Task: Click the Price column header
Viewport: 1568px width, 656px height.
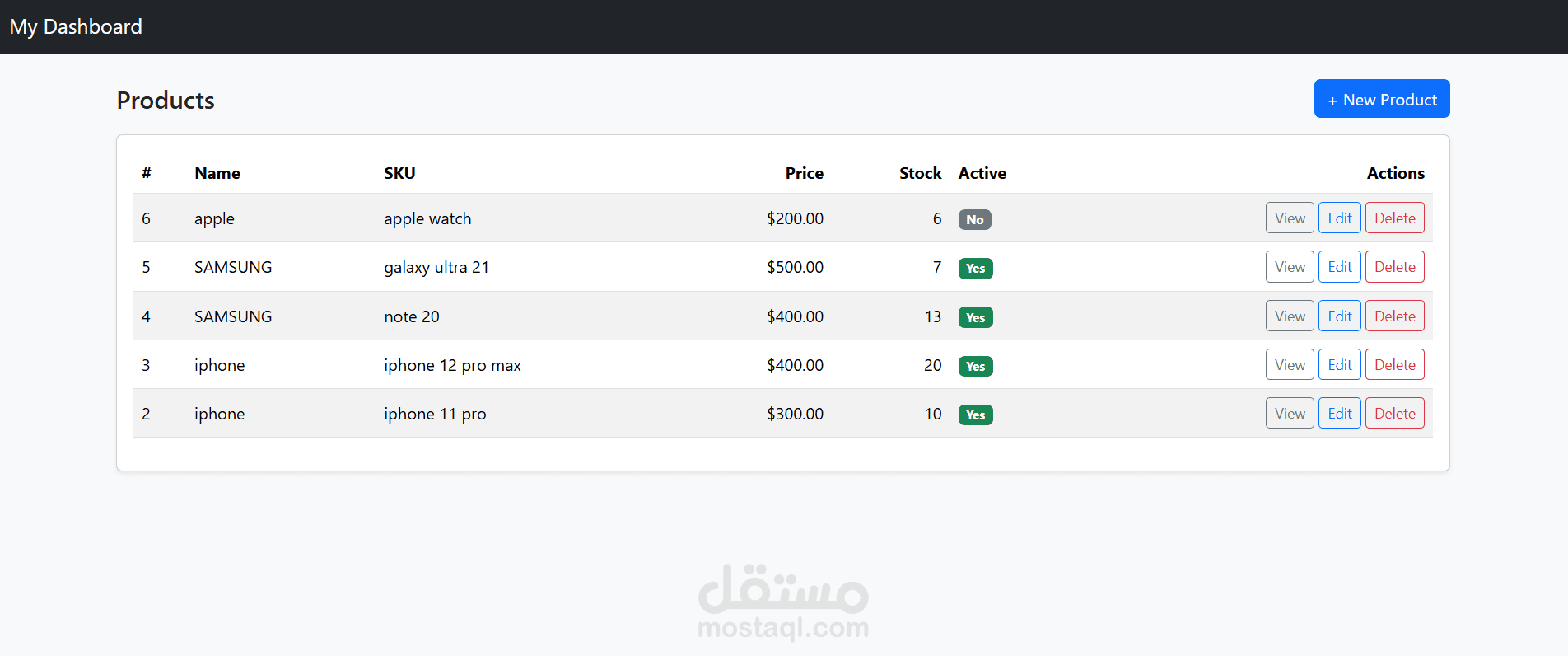Action: click(804, 173)
